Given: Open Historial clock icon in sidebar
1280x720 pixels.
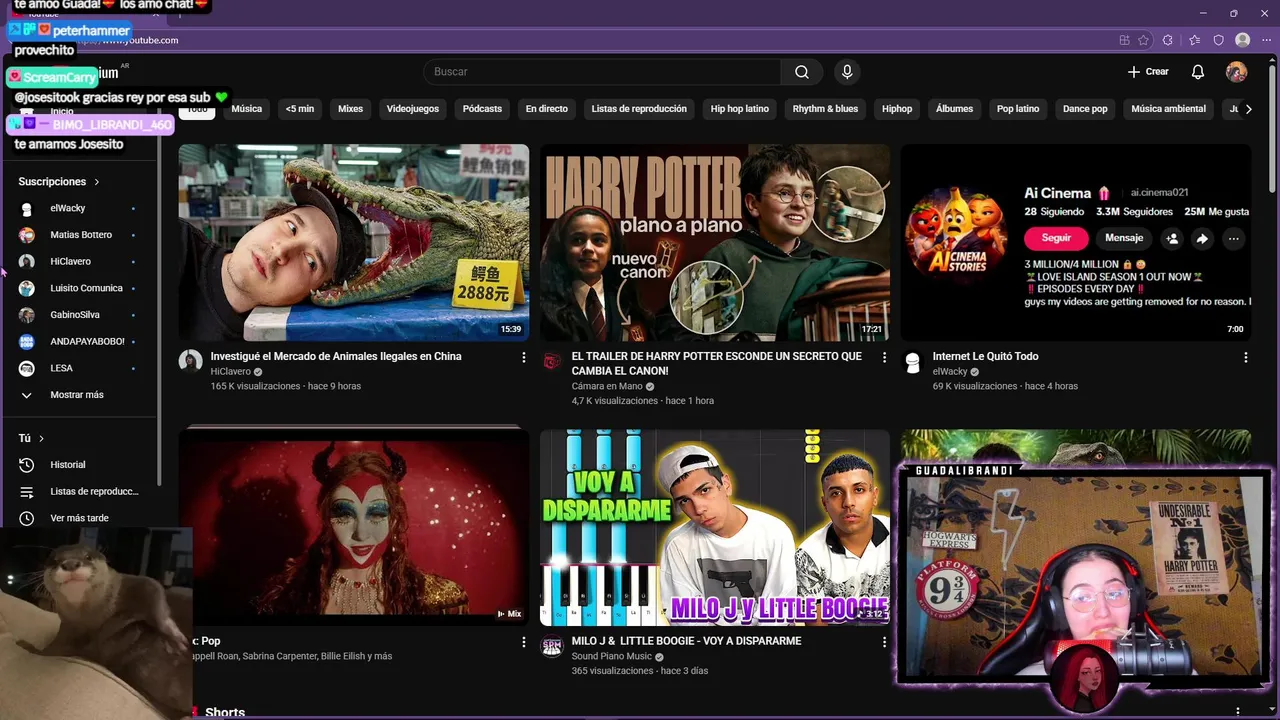Looking at the screenshot, I should [27, 465].
